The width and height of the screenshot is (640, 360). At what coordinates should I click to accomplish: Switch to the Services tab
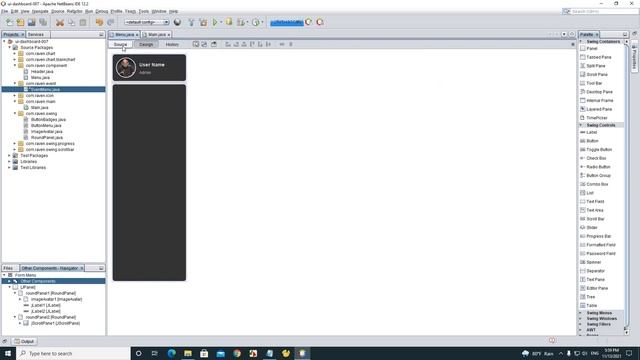(36, 35)
